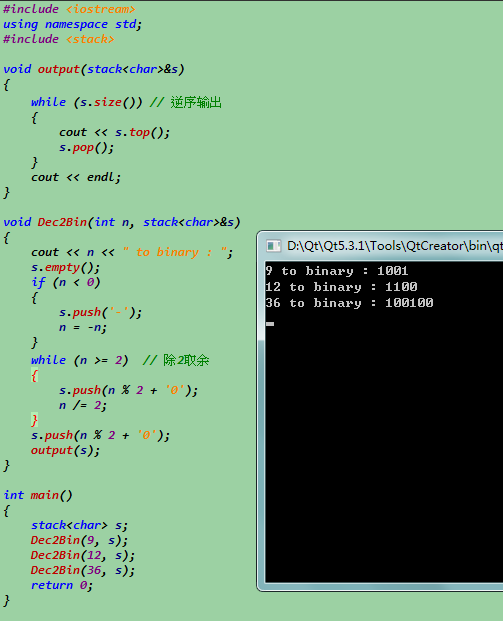Click the string literal " to binary : "
The image size is (503, 621).
pyautogui.click(x=175, y=252)
